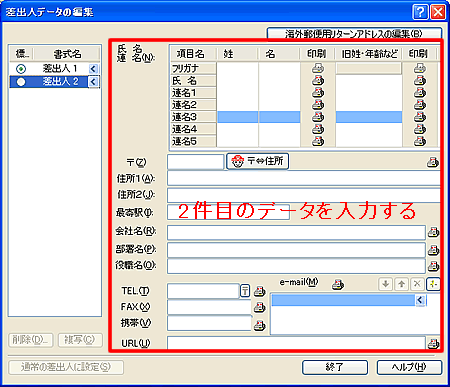The image size is (450, 387).
Task: Click the 標 column header in the sender list
Action: coord(21,54)
